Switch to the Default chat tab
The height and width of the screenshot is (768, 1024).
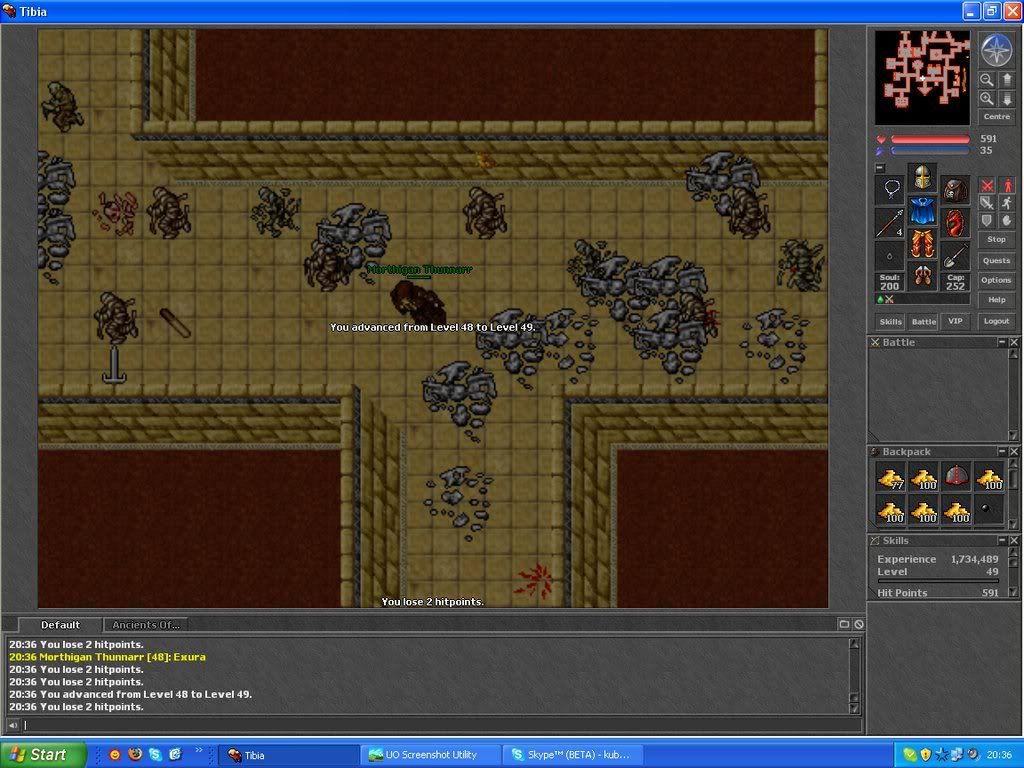pyautogui.click(x=60, y=625)
